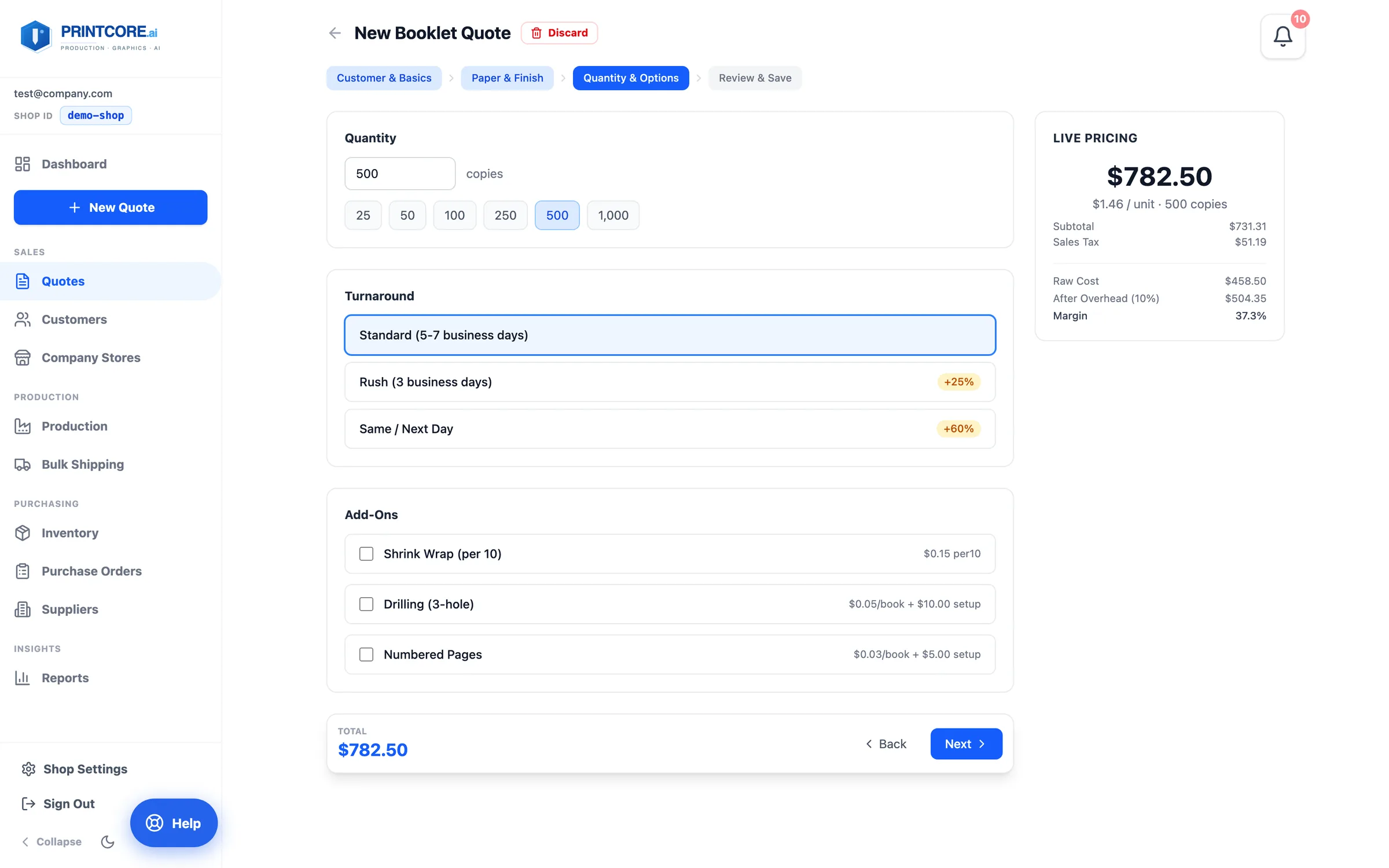Tick the Numbered Pages checkbox
The height and width of the screenshot is (868, 1389).
pos(366,654)
